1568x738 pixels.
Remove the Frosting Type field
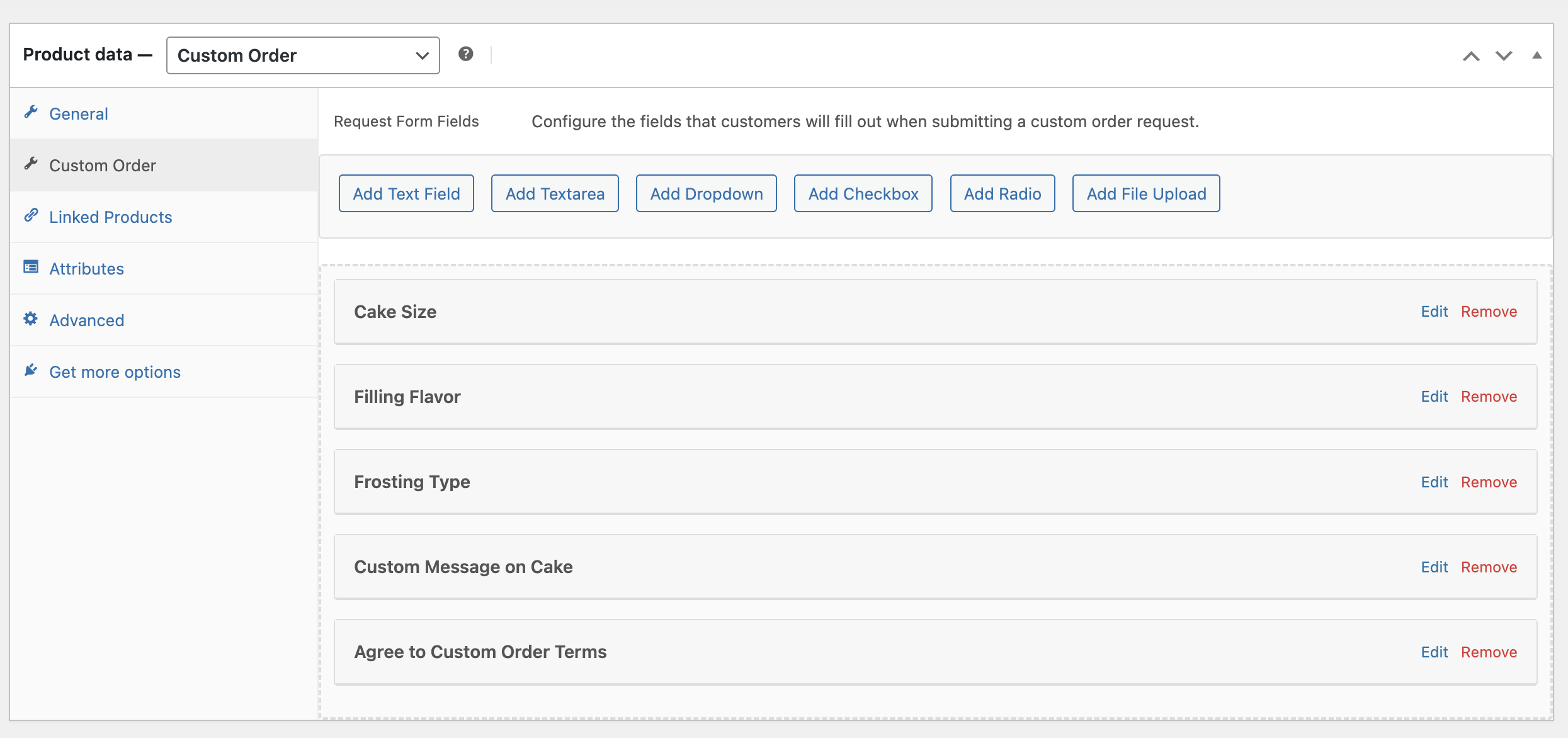click(1489, 482)
